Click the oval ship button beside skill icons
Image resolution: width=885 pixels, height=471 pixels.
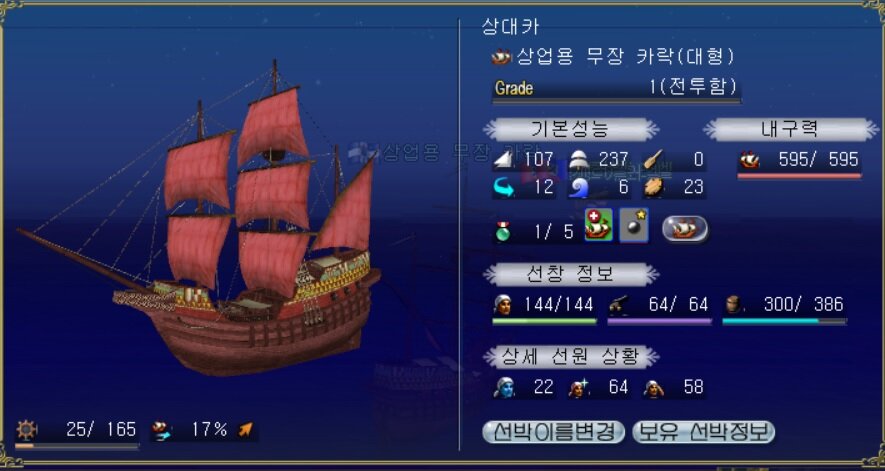click(x=685, y=229)
